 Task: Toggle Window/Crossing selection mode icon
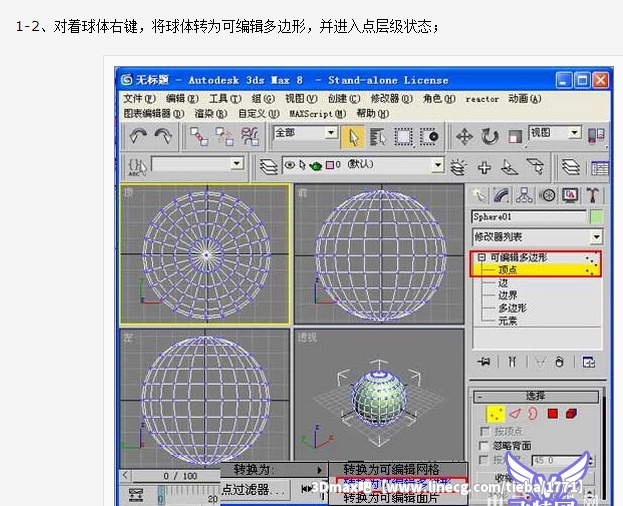pos(429,137)
